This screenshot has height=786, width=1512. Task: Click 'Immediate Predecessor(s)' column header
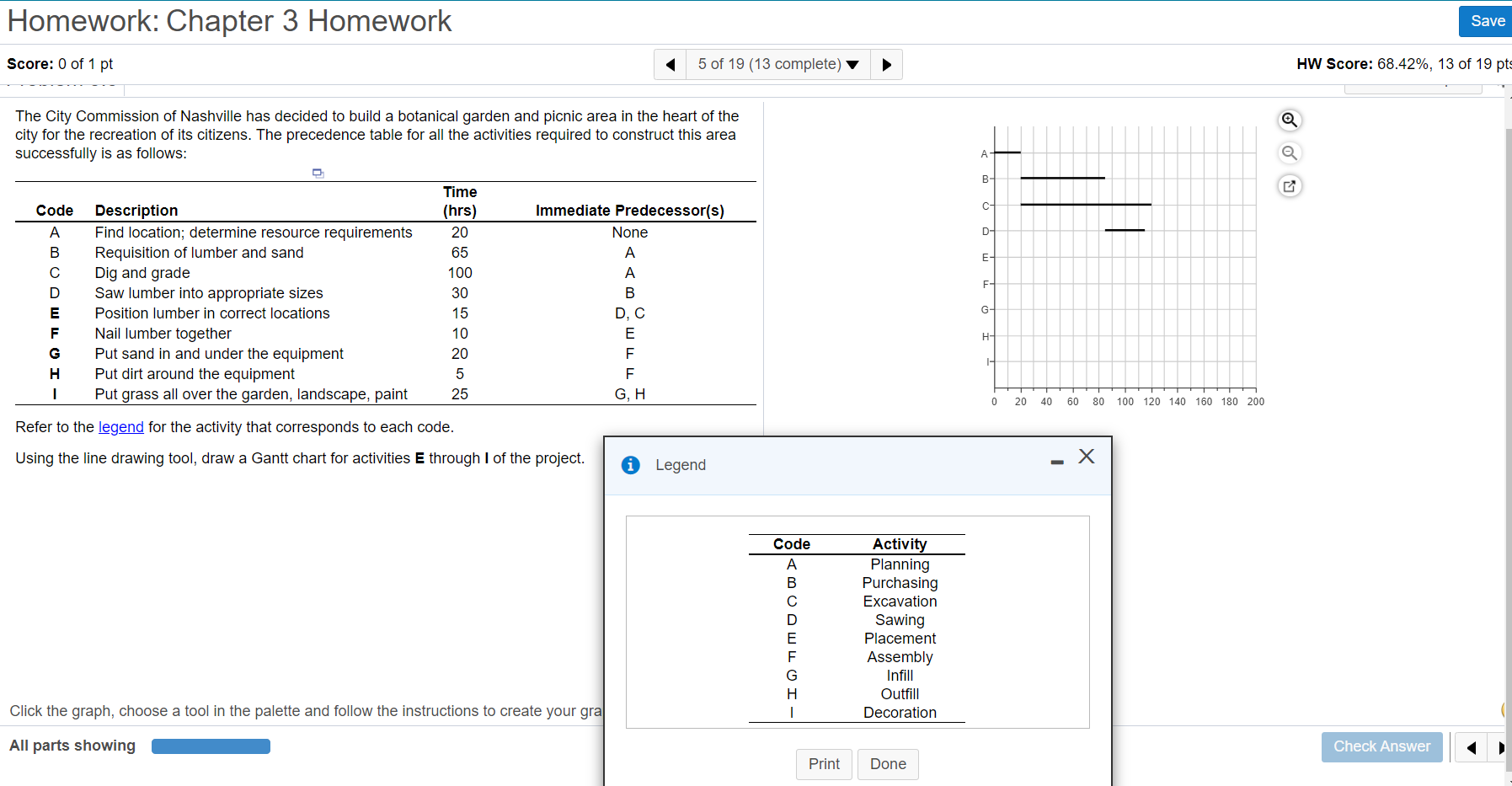point(630,211)
